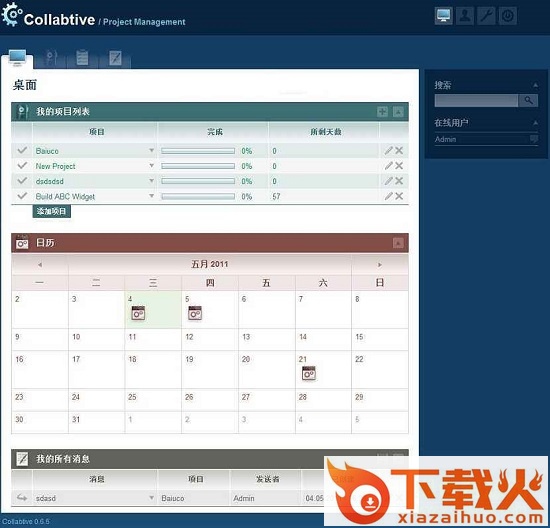Click the 添加项目 add project button
The image size is (550, 528).
[x=52, y=212]
